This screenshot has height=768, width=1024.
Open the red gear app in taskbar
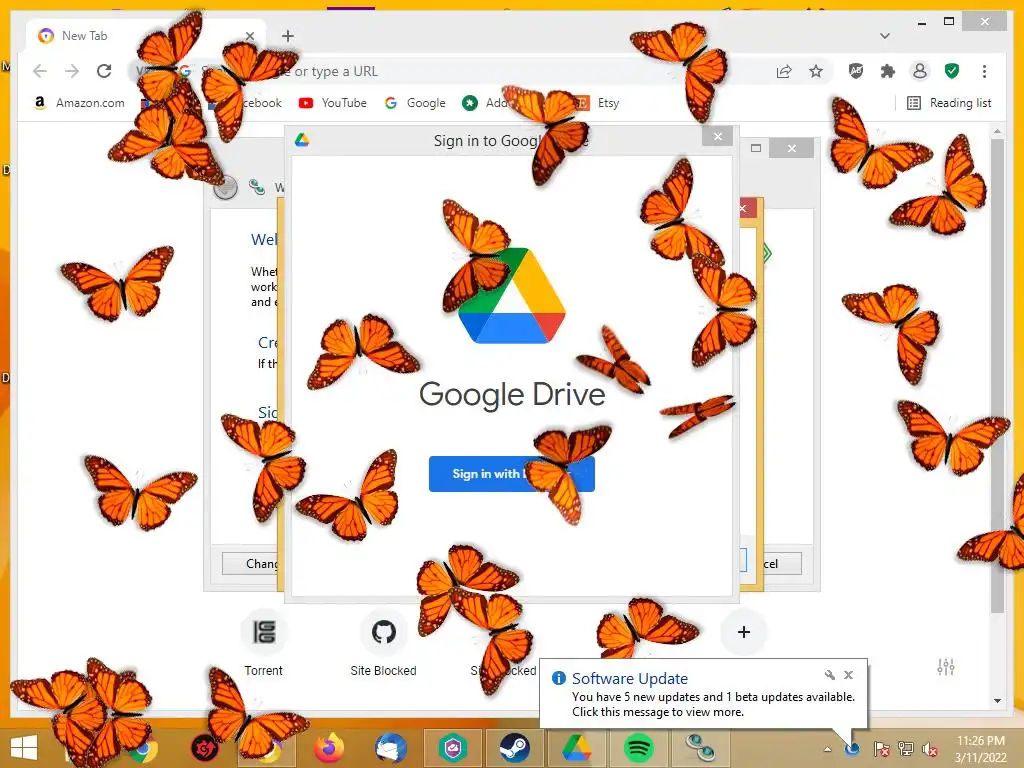pos(204,748)
